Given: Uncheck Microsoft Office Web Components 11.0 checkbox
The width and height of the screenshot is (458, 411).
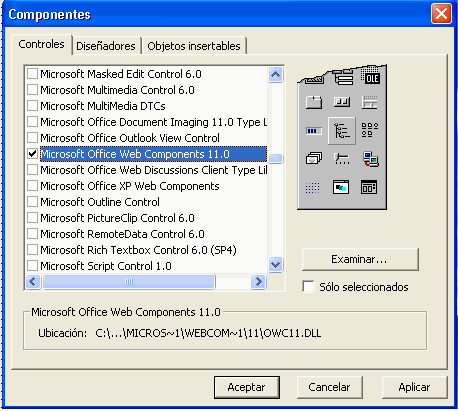Looking at the screenshot, I should (32, 154).
